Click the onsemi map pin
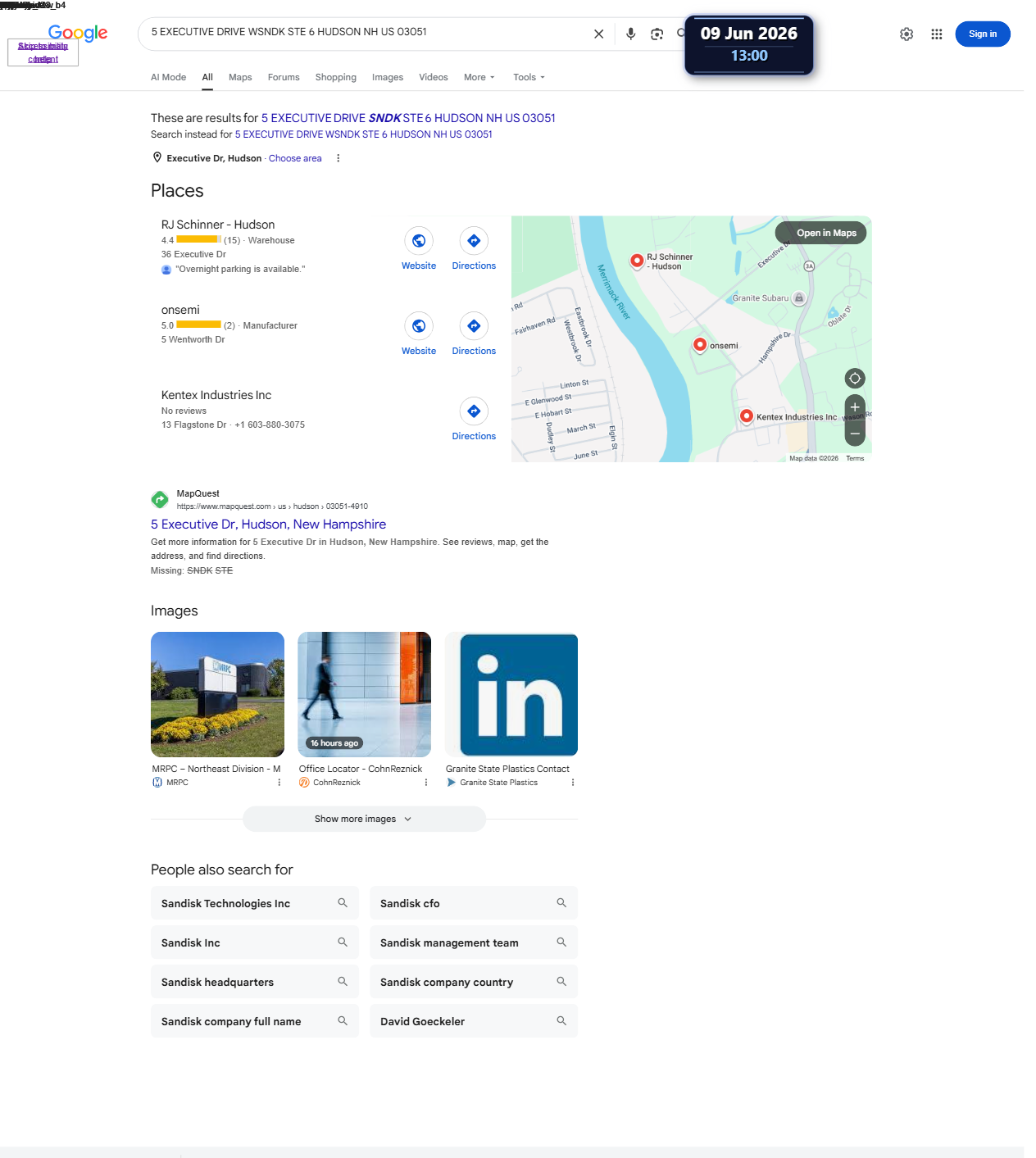Screen dimensions: 1036x1158 pos(700,345)
